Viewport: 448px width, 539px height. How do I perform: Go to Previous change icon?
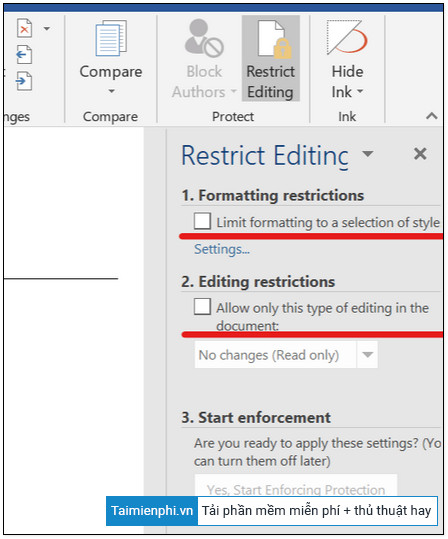click(24, 54)
